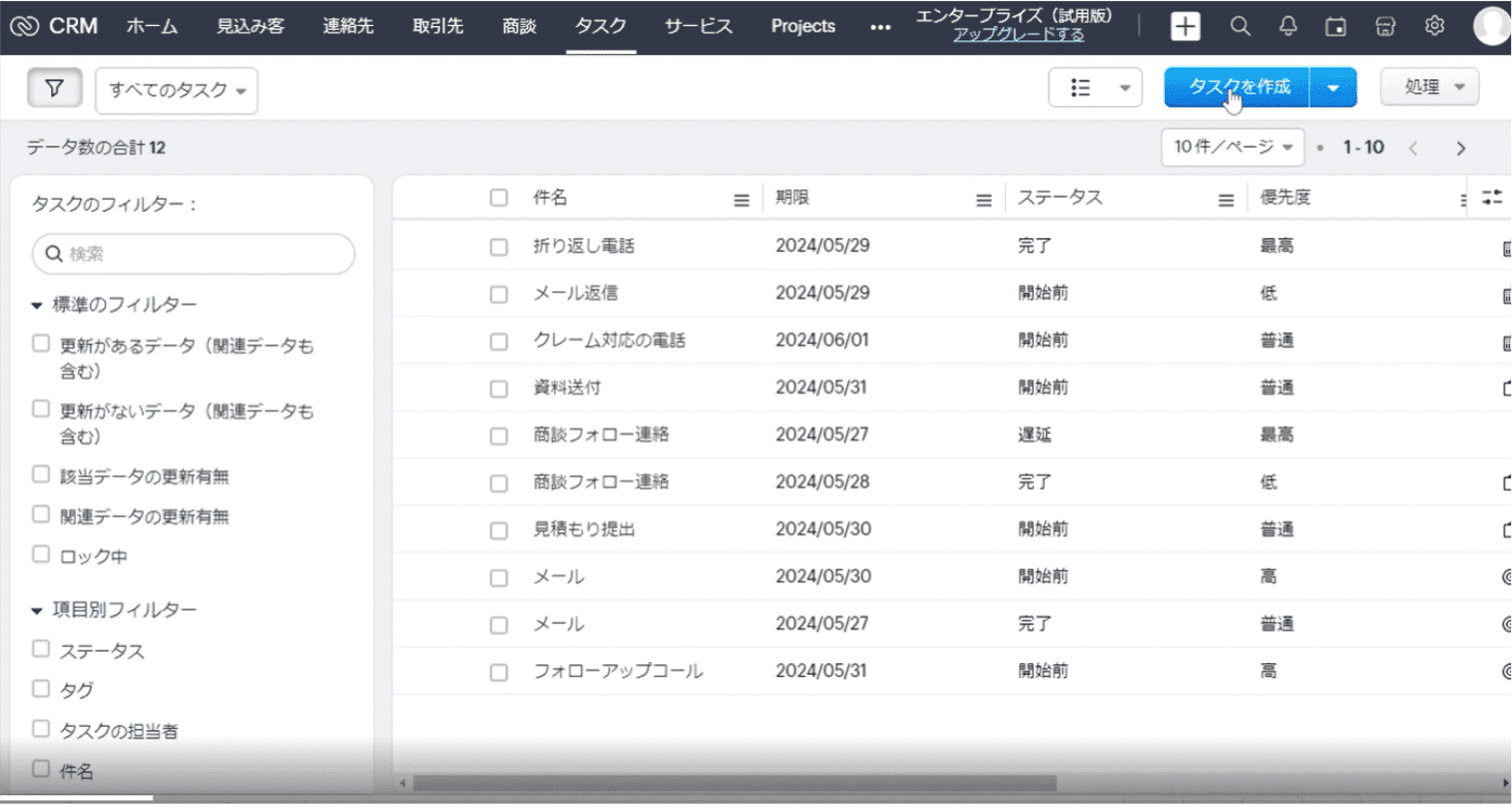This screenshot has height=804, width=1512.
Task: Open 期限 column menu icon
Action: (x=983, y=201)
